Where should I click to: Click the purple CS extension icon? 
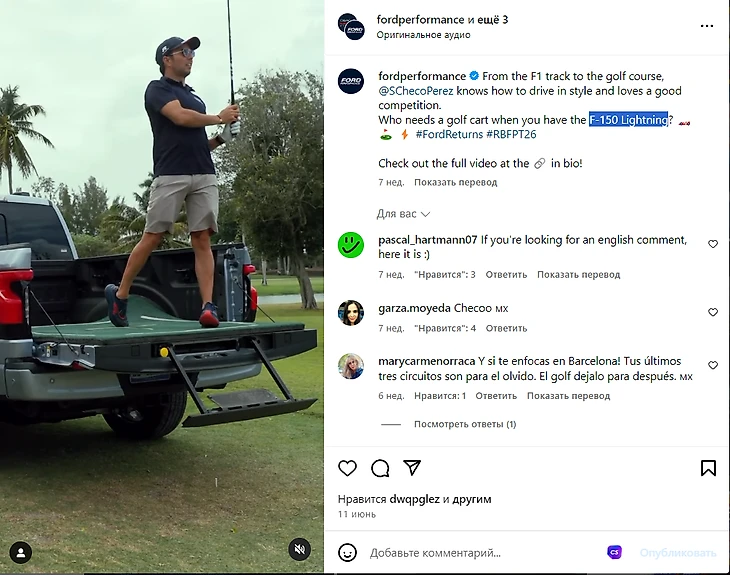tap(615, 552)
